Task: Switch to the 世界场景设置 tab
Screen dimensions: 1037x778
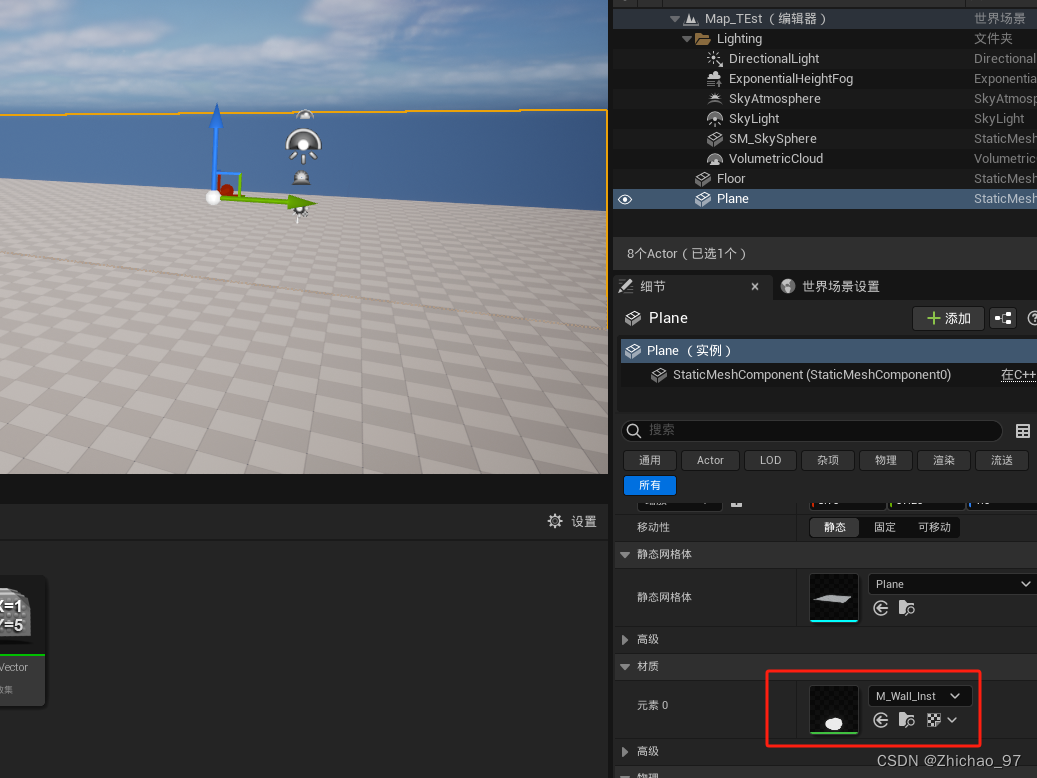Action: [831, 286]
